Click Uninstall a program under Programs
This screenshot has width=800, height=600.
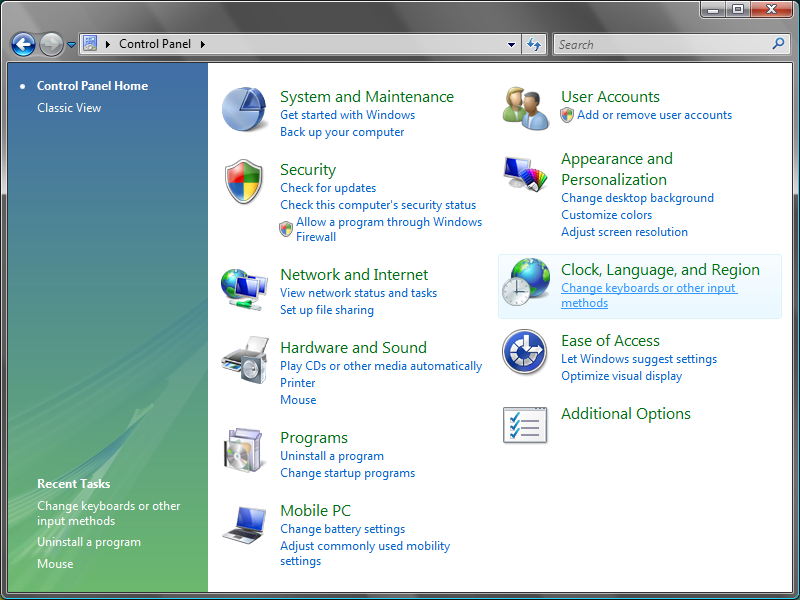pyautogui.click(x=332, y=456)
